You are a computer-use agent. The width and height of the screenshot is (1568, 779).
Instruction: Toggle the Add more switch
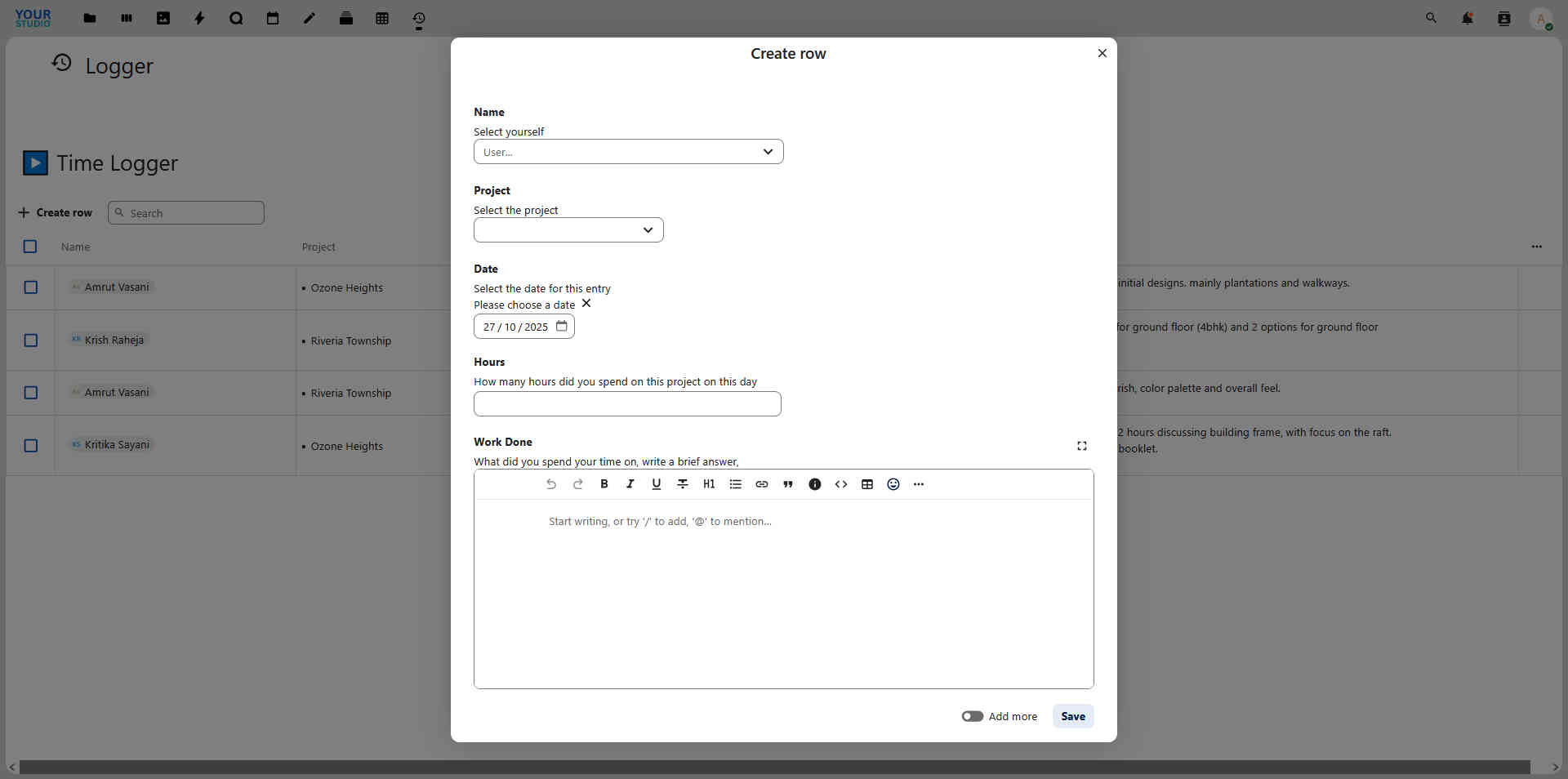click(972, 716)
